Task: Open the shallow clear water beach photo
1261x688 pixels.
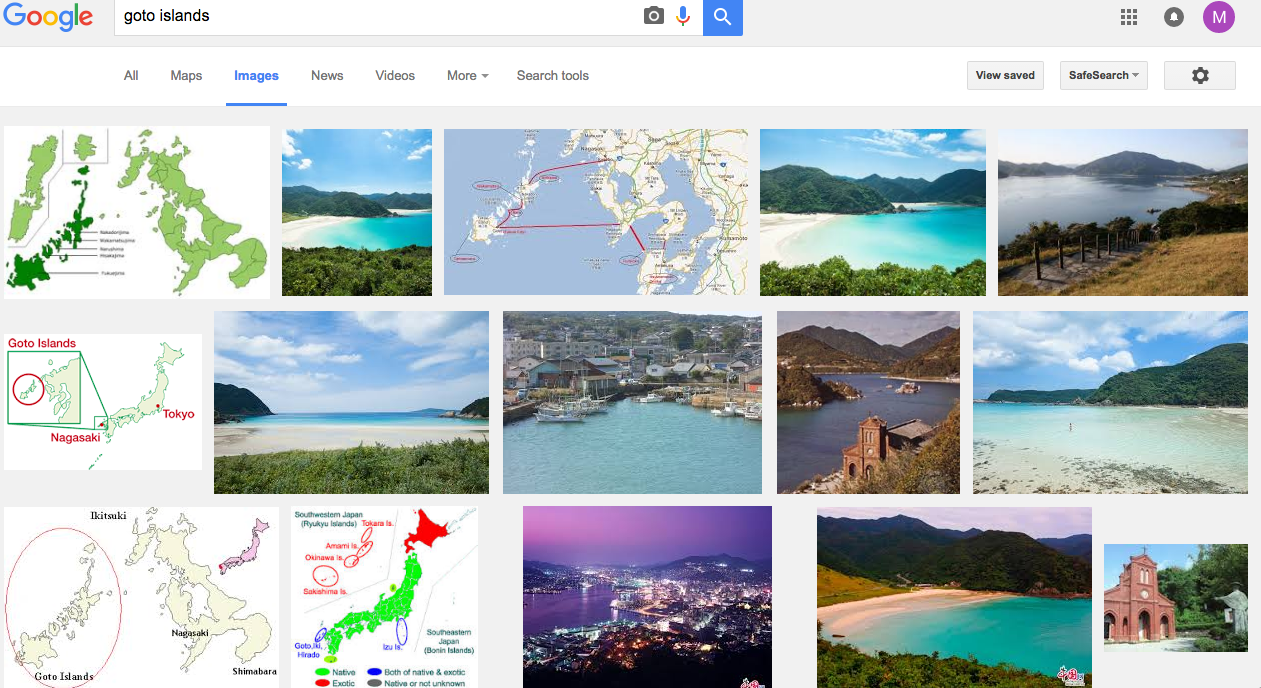Action: point(1110,402)
